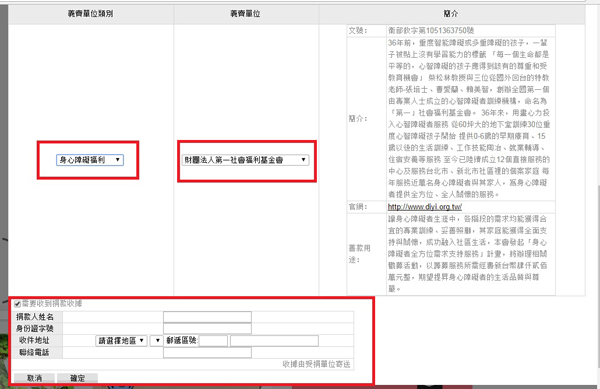Click the 捐款人姓名 input field

[x=207, y=317]
